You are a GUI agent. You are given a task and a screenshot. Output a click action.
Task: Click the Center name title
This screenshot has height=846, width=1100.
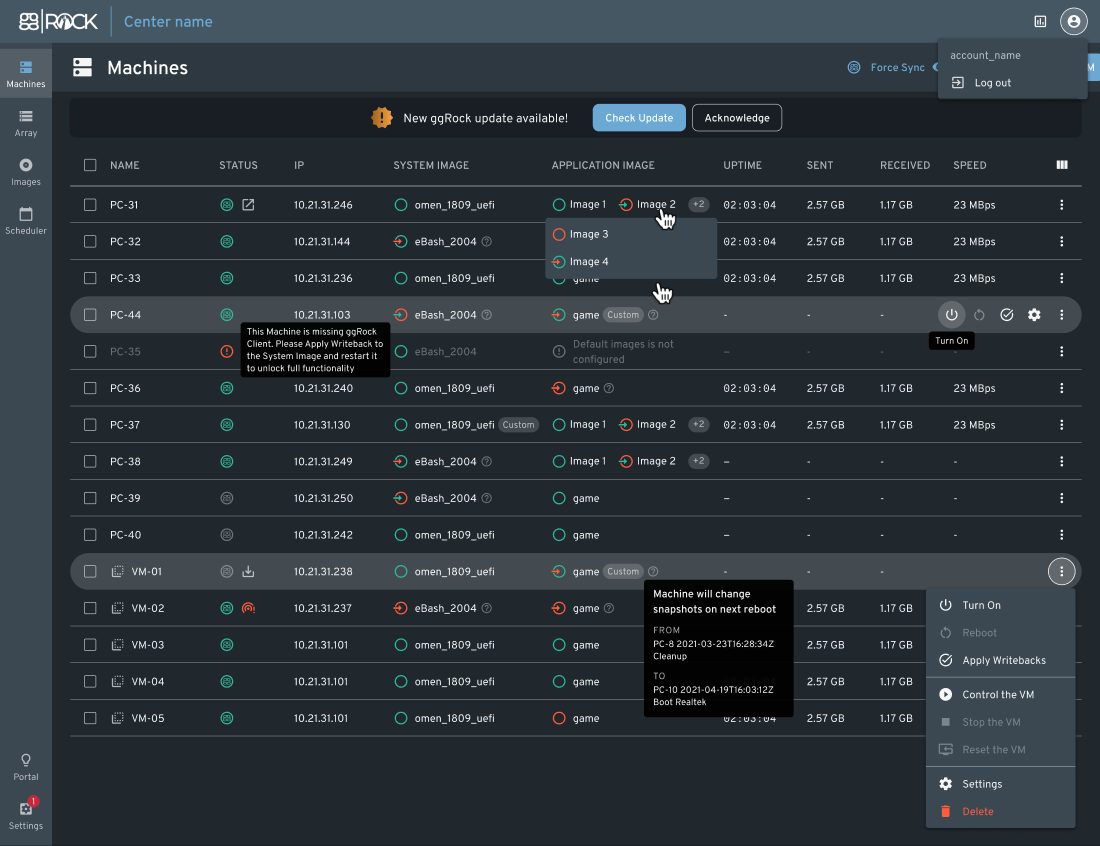click(x=168, y=22)
